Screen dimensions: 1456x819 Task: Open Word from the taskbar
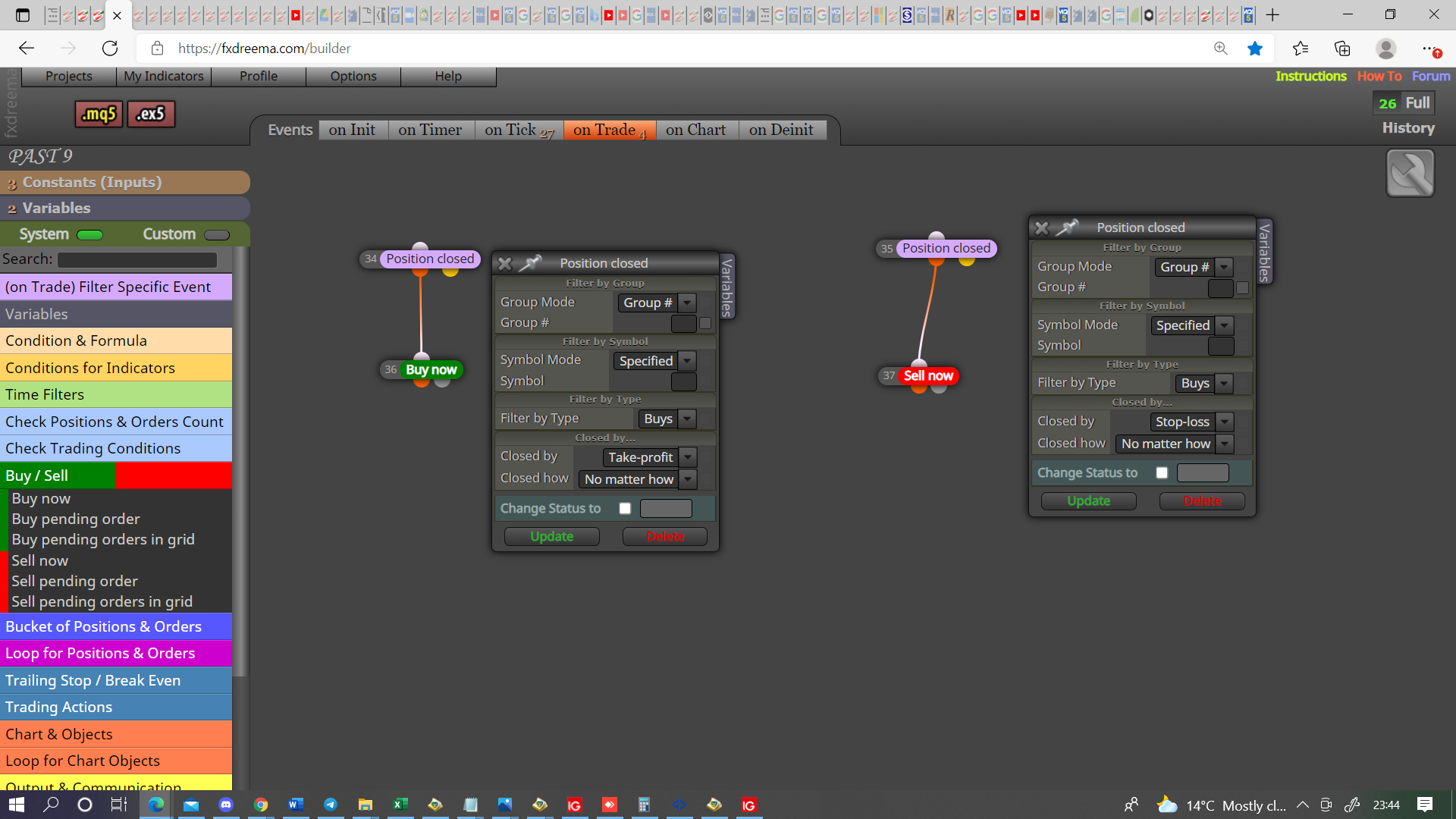tap(296, 805)
